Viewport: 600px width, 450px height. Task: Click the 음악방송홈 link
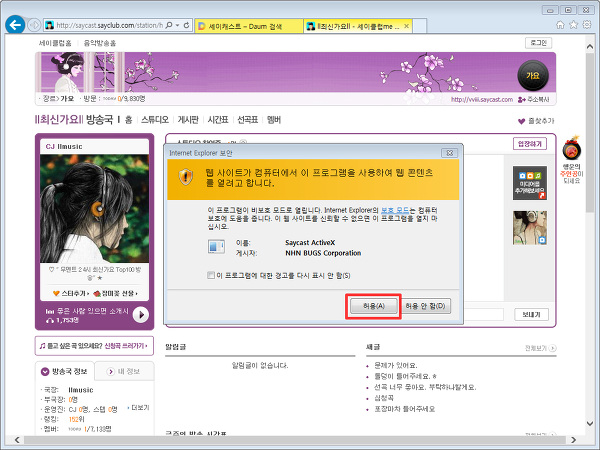click(x=100, y=43)
